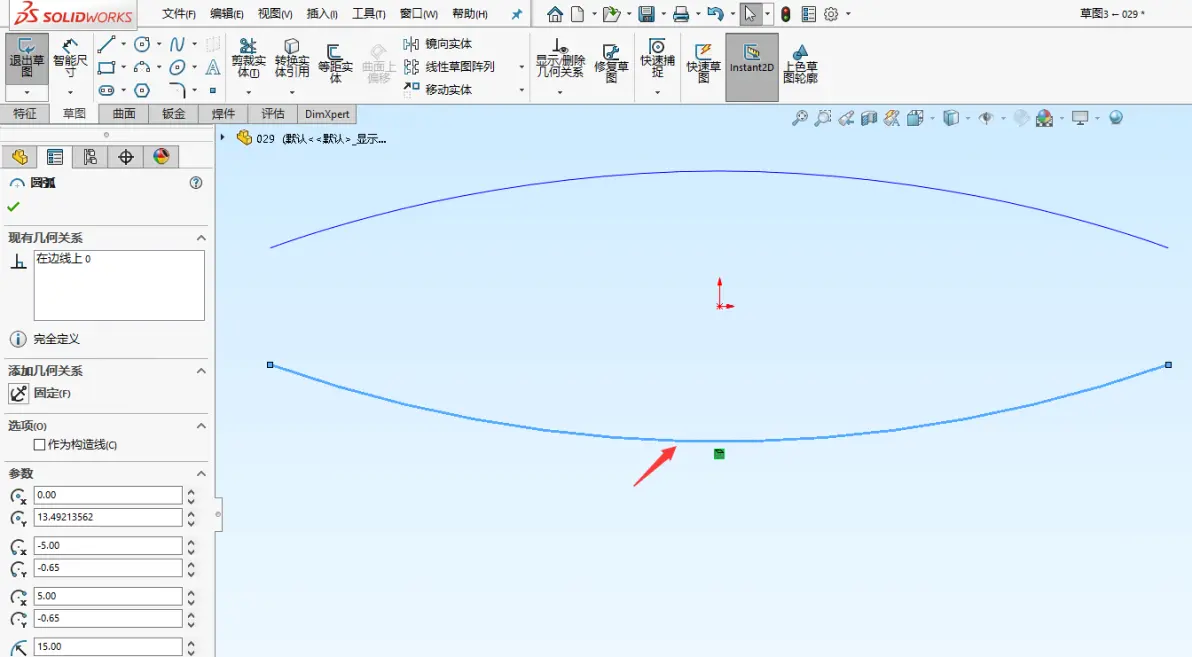
Task: Enable the For construction (作为构造线) checkbox
Action: click(40, 445)
